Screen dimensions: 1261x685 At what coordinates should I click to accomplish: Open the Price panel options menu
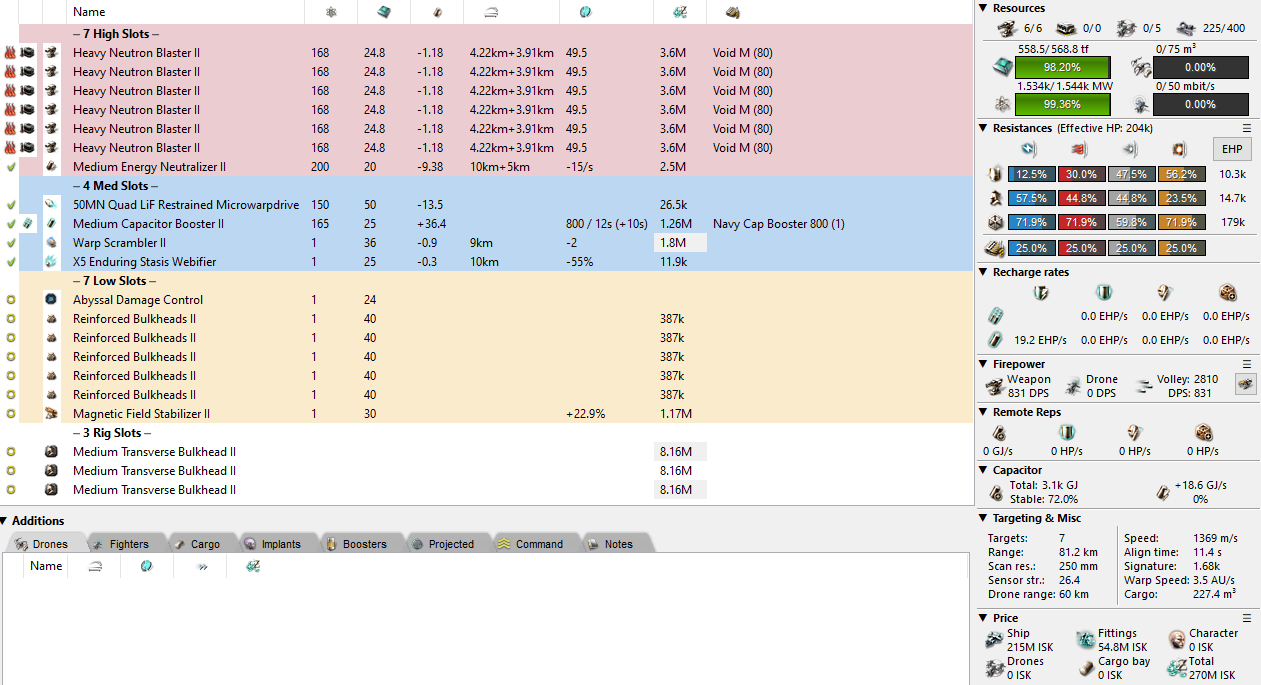(1247, 618)
